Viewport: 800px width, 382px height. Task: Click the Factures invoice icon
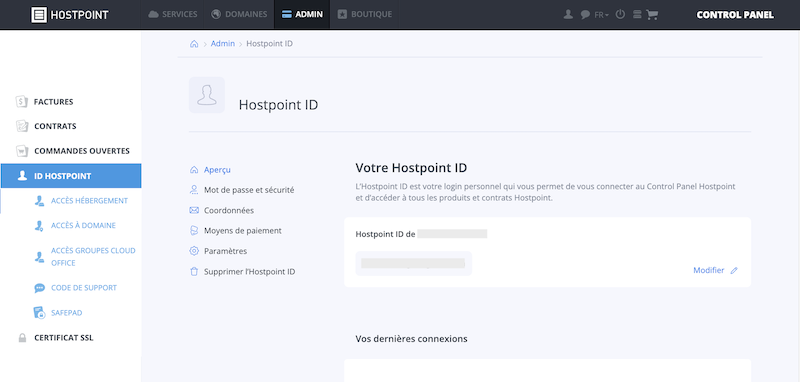(22, 101)
